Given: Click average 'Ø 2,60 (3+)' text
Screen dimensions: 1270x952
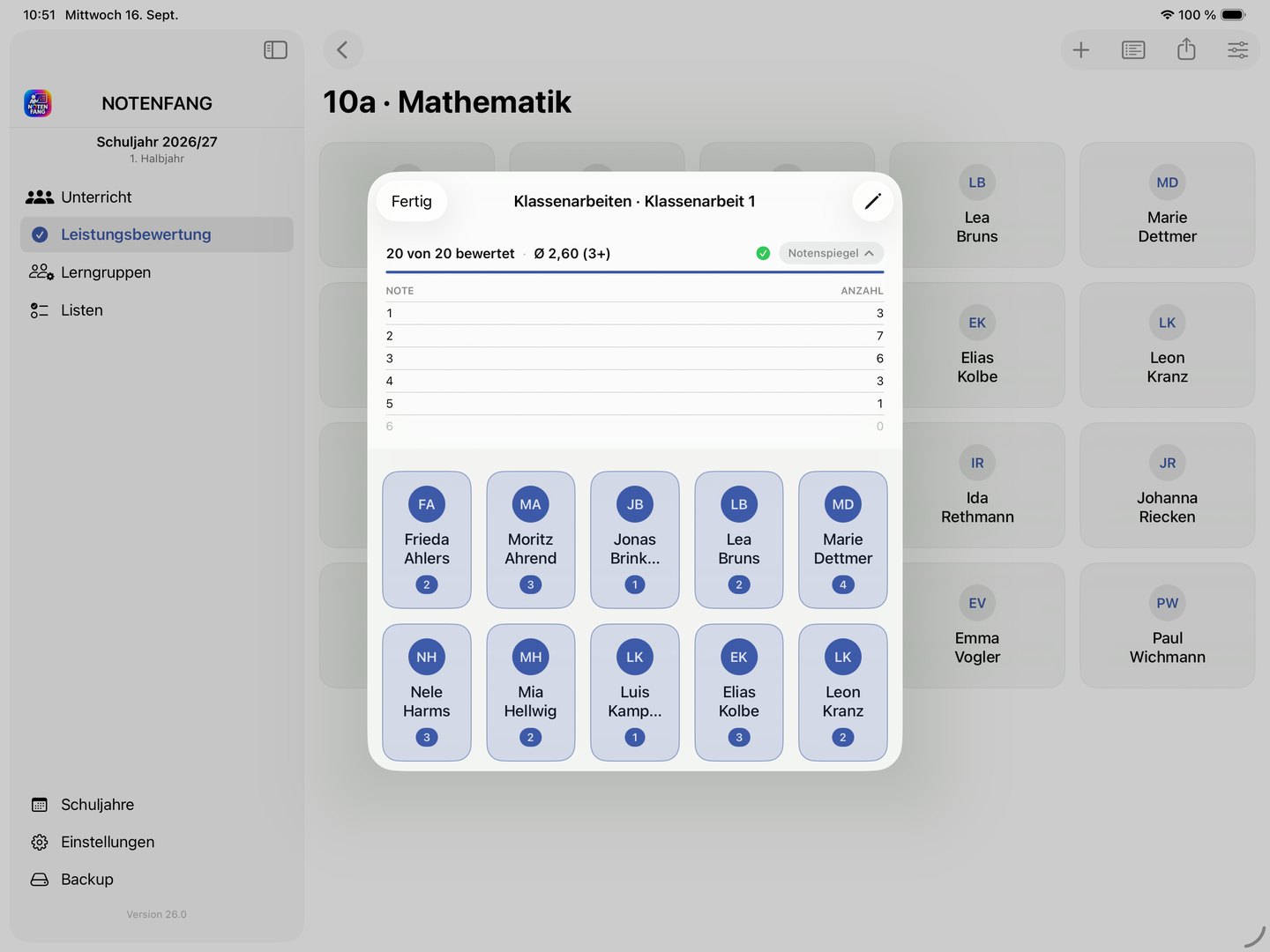Looking at the screenshot, I should tap(572, 254).
